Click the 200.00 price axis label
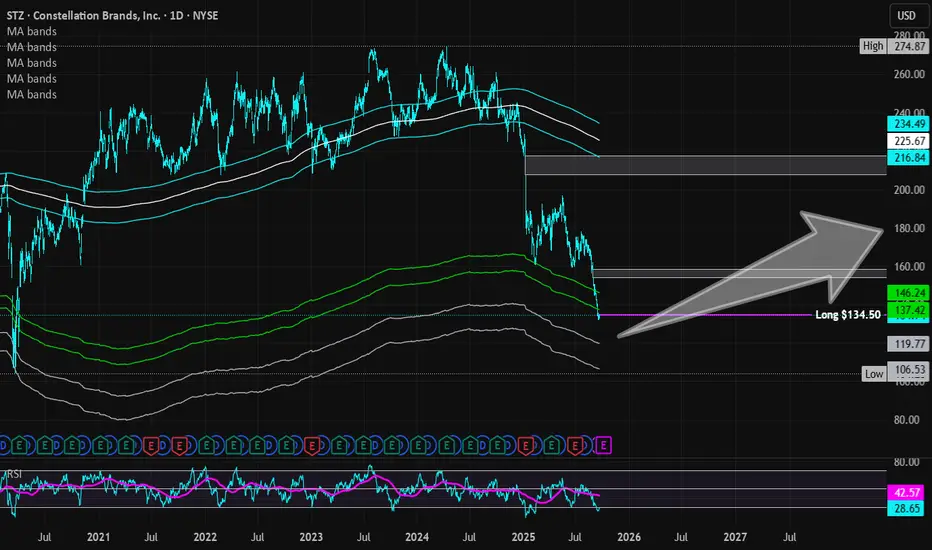The width and height of the screenshot is (932, 550). point(909,190)
